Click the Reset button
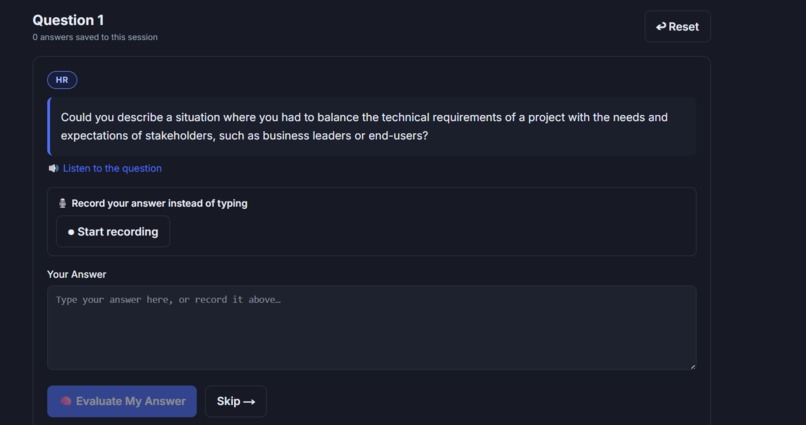806x425 pixels. click(677, 27)
